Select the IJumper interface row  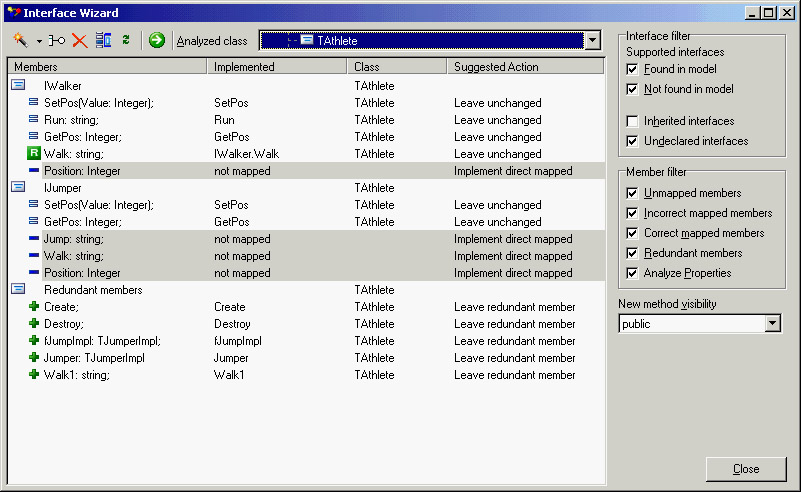(62, 188)
